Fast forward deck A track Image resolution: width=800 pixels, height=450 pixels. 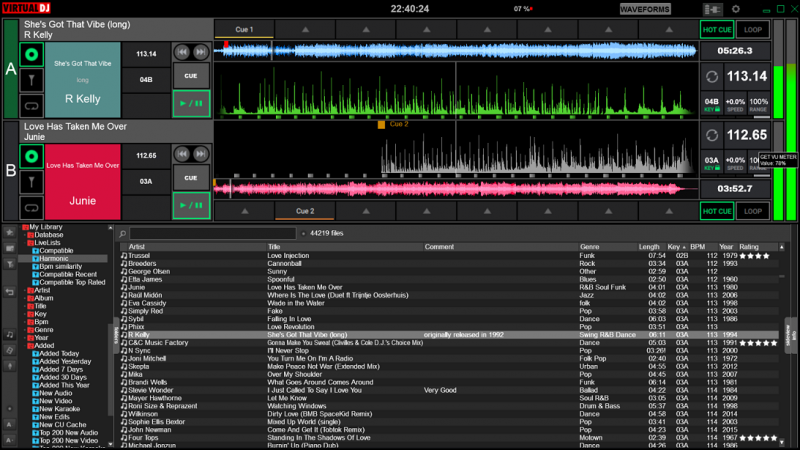pyautogui.click(x=201, y=52)
